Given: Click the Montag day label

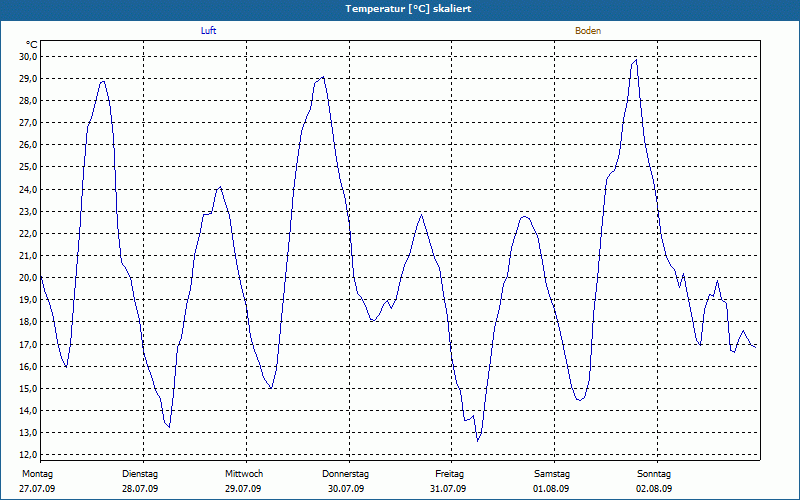Looking at the screenshot, I should pyautogui.click(x=37, y=474).
